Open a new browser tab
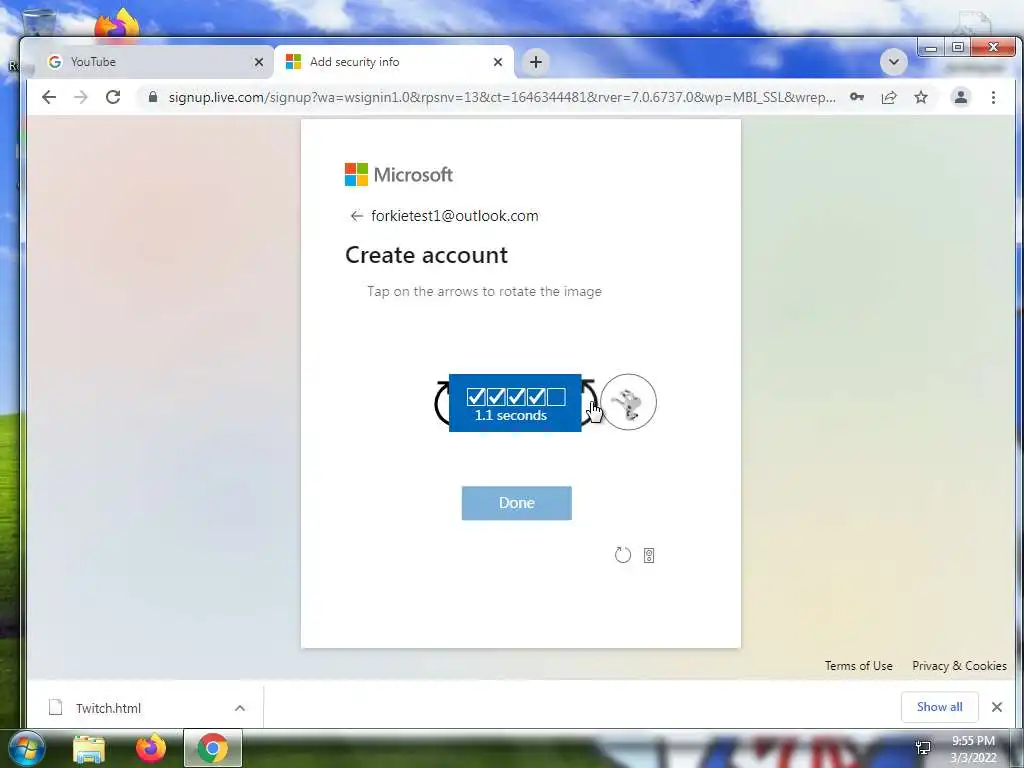The height and width of the screenshot is (768, 1024). click(x=536, y=62)
